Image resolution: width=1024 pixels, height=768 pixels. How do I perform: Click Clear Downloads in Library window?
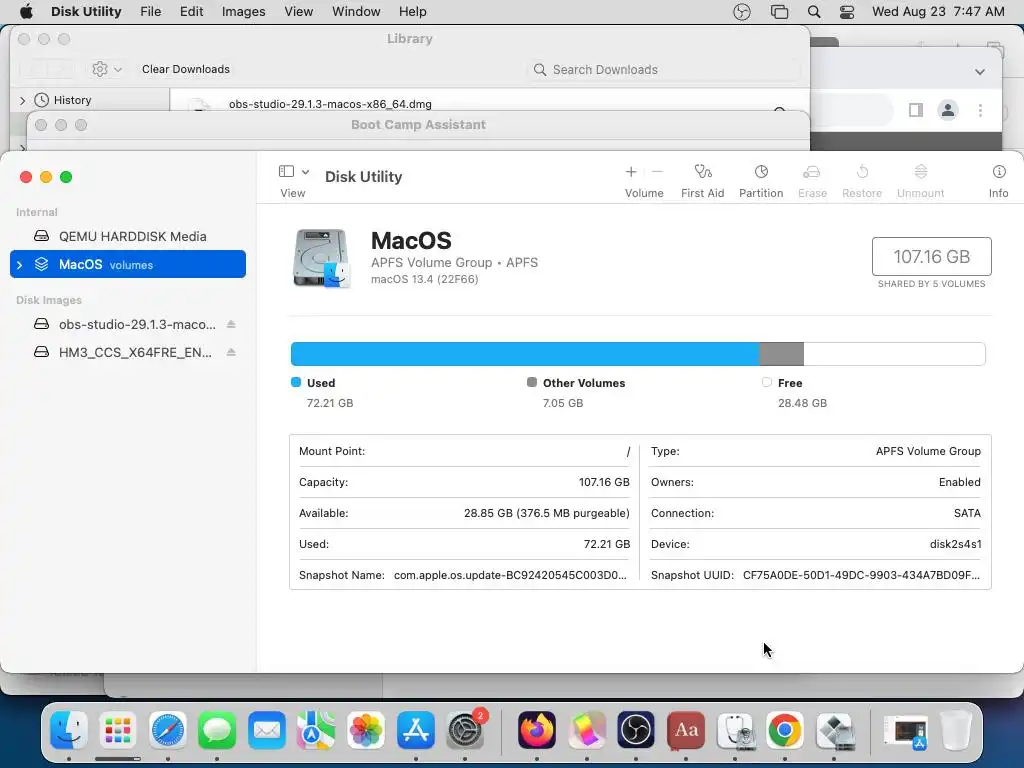coord(185,69)
